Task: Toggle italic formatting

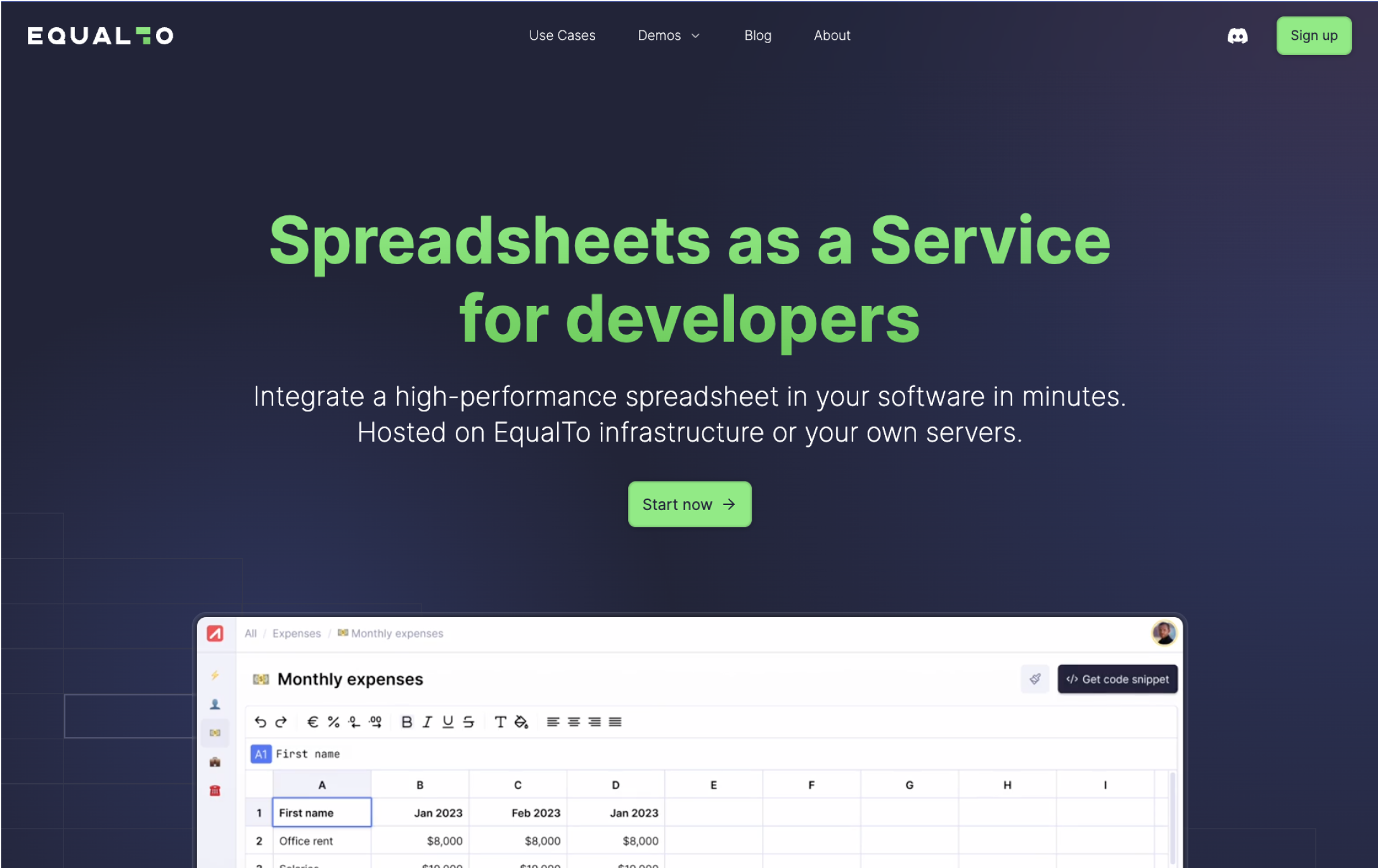Action: click(427, 722)
